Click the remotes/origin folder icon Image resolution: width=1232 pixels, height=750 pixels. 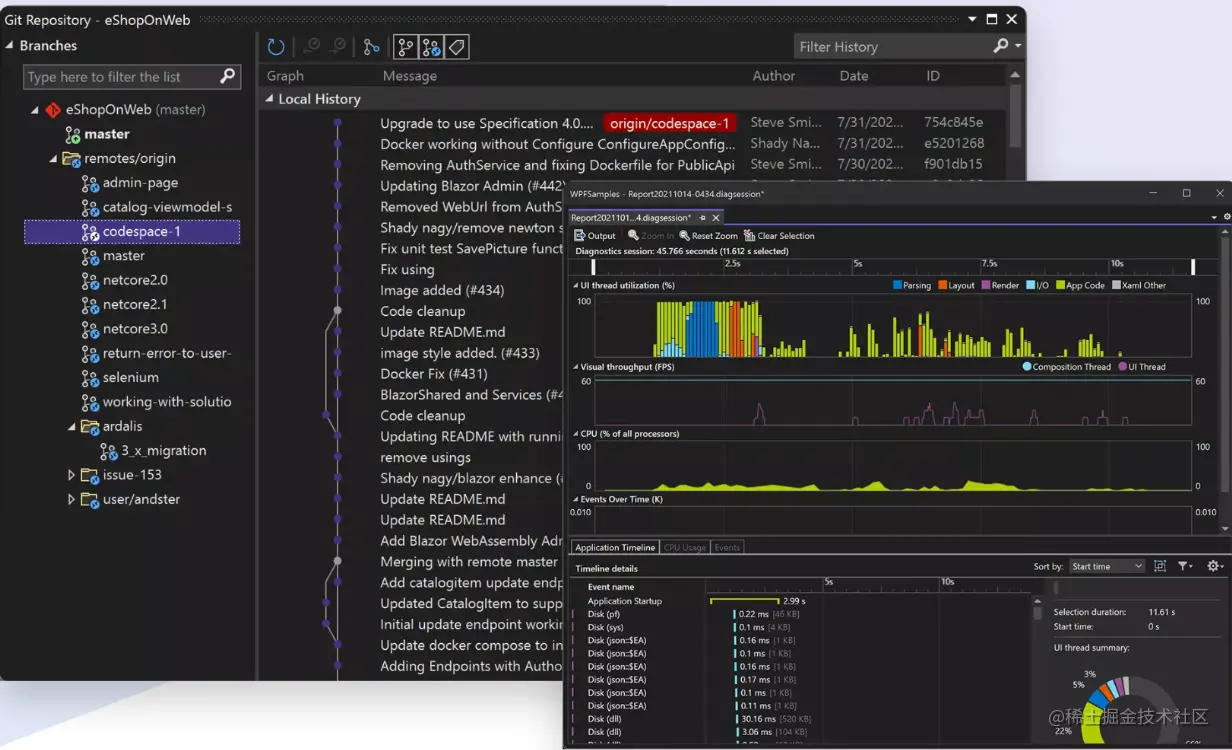click(x=72, y=159)
